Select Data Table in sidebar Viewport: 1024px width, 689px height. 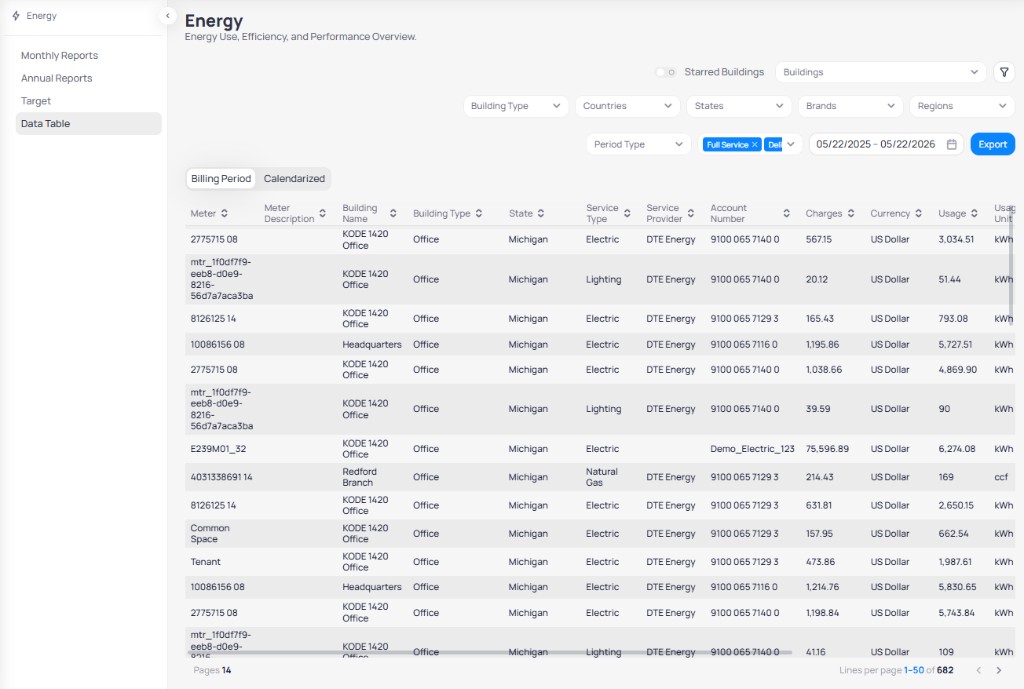[89, 123]
